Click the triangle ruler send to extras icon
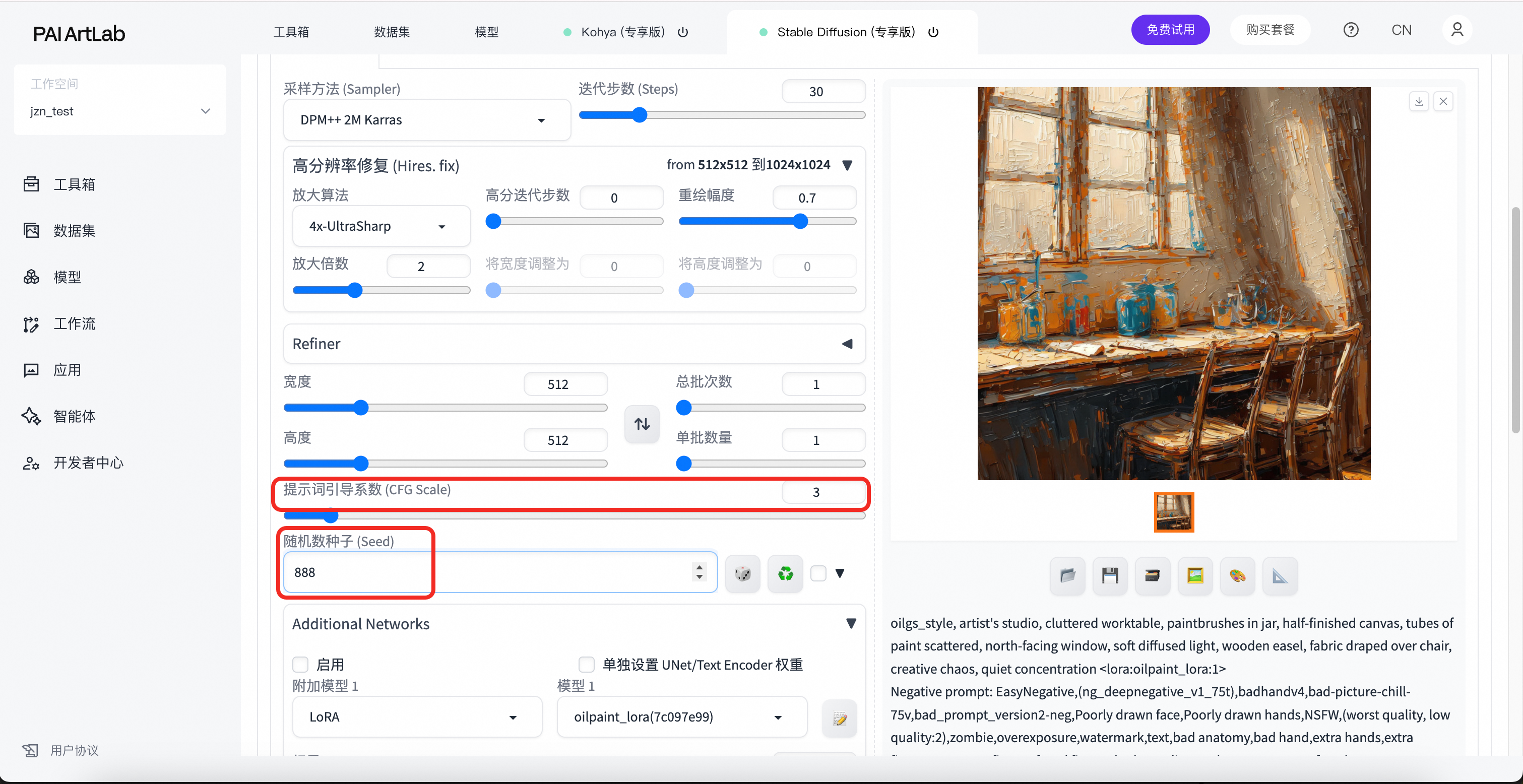This screenshot has height=784, width=1523. click(1280, 575)
